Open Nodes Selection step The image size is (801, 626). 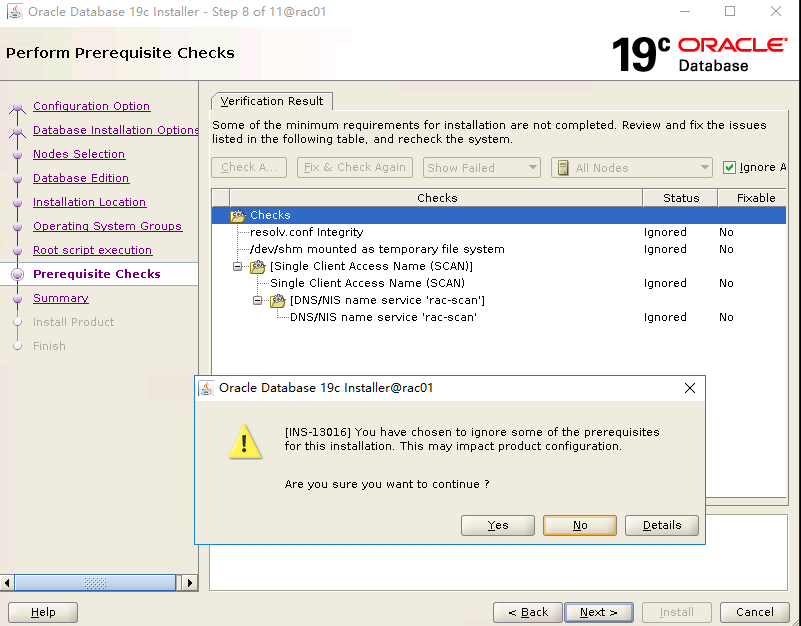79,154
